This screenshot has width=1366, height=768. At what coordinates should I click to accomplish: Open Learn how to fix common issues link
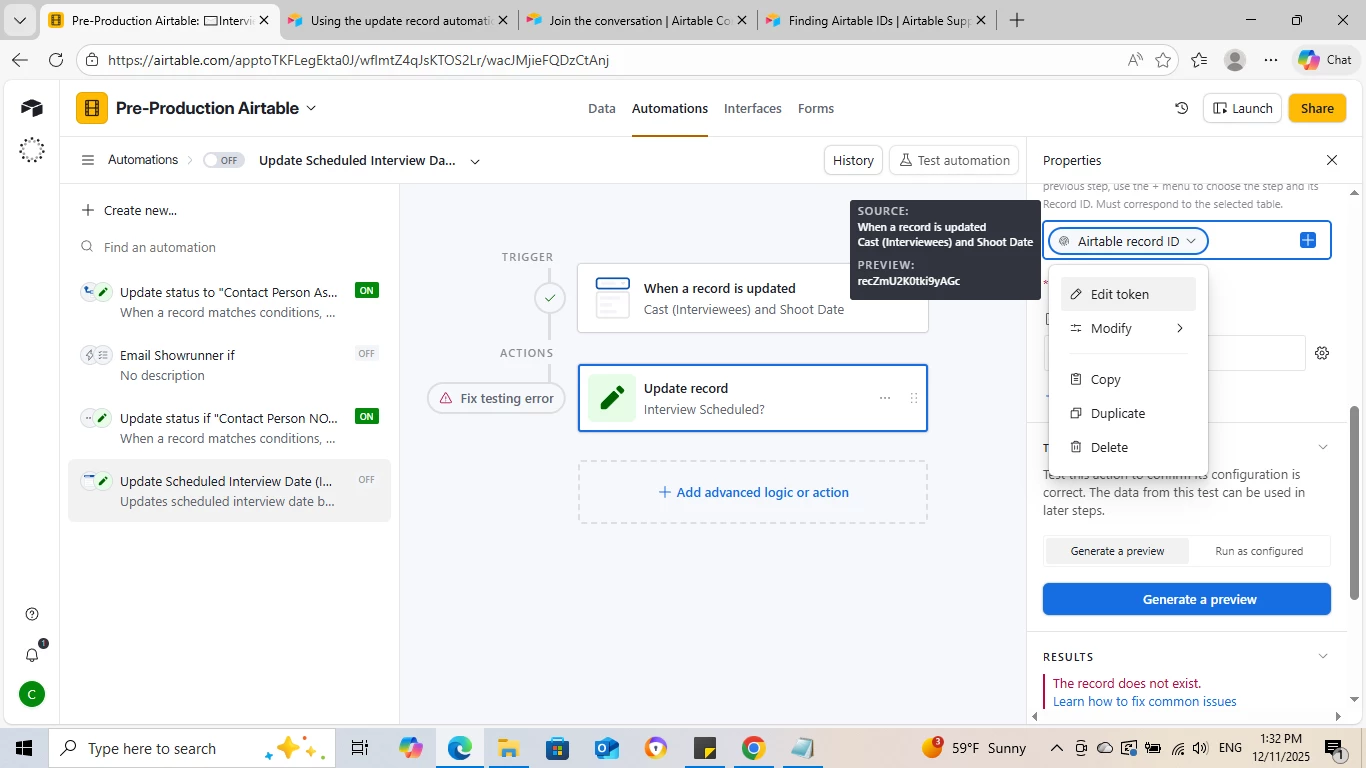1144,701
